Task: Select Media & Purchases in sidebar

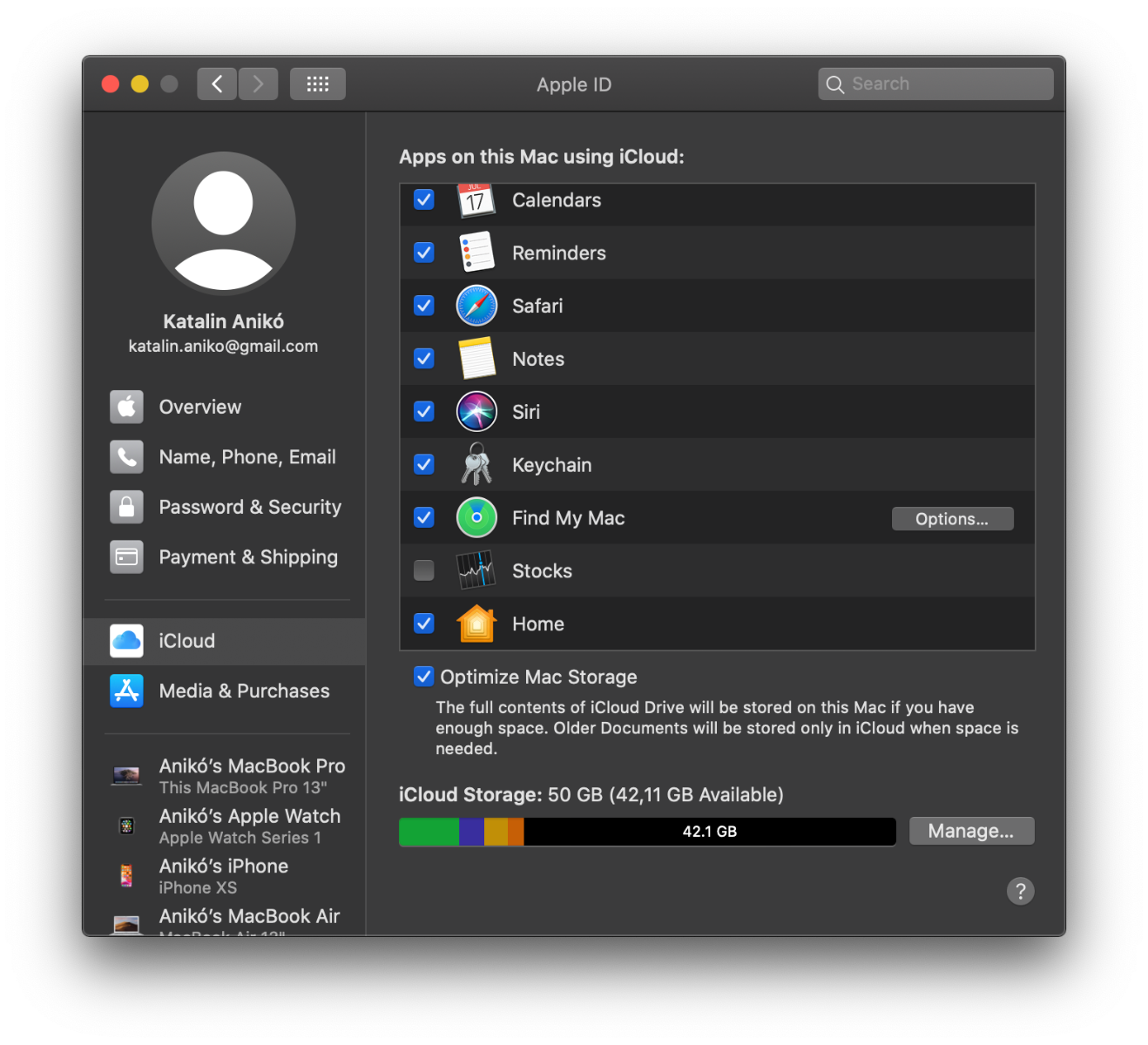Action: (x=244, y=691)
